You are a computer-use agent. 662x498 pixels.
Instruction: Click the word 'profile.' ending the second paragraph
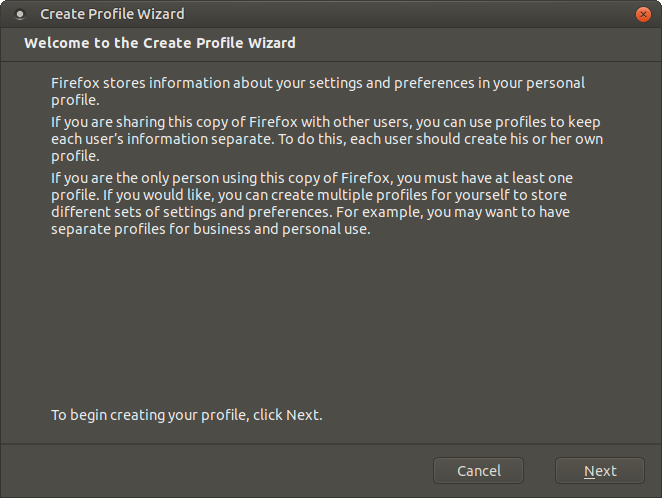(x=75, y=157)
